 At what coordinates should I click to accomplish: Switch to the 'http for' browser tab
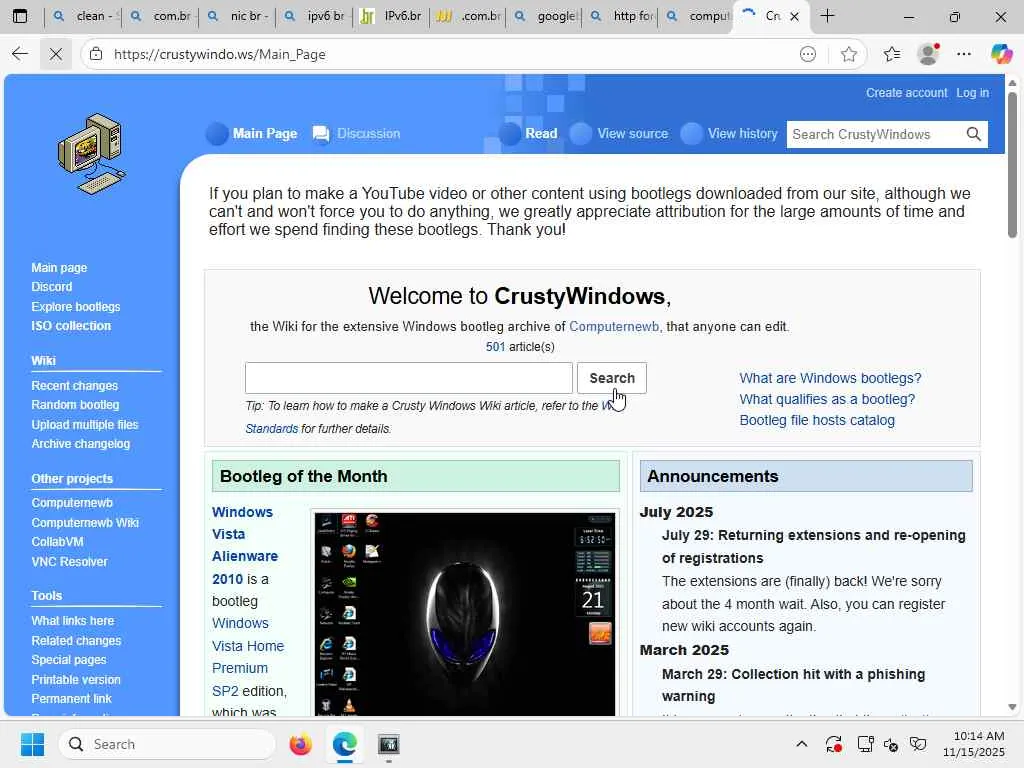tap(623, 16)
